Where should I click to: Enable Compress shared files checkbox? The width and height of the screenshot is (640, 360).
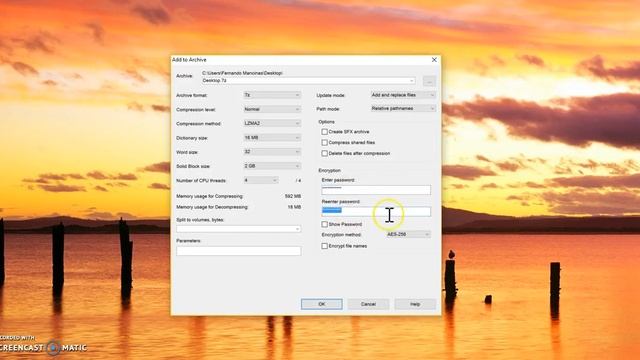[x=324, y=142]
